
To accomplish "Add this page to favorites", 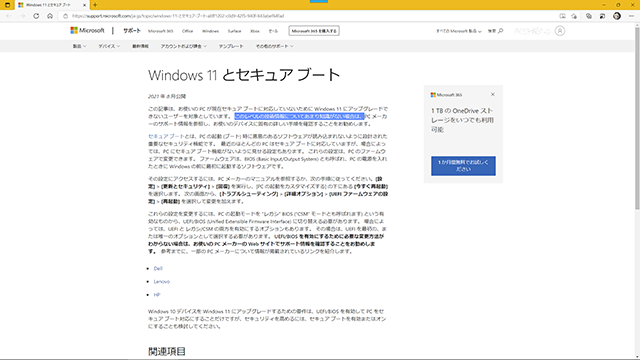I will point(574,16).
